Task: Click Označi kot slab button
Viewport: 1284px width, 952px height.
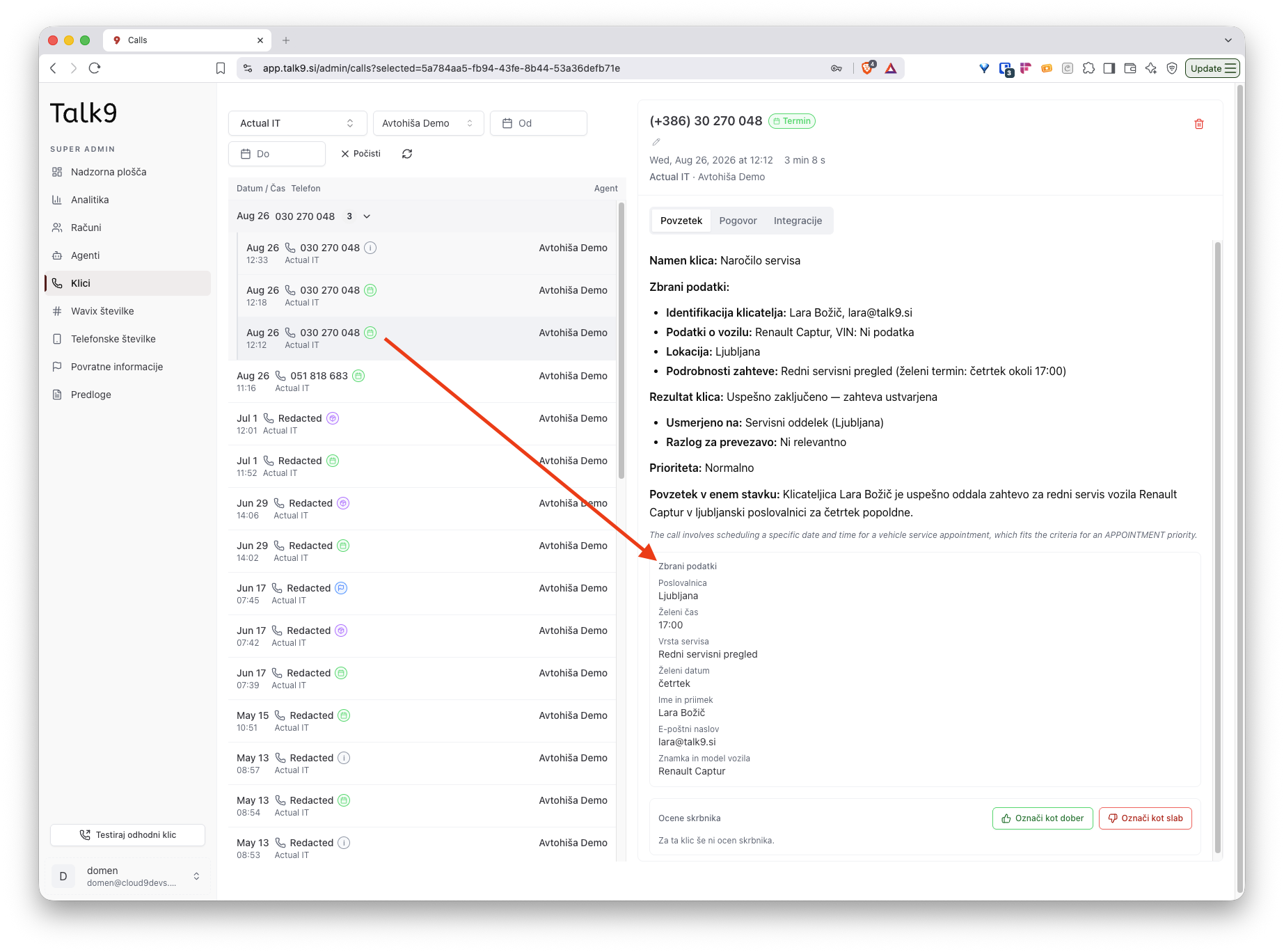Action: [1145, 818]
